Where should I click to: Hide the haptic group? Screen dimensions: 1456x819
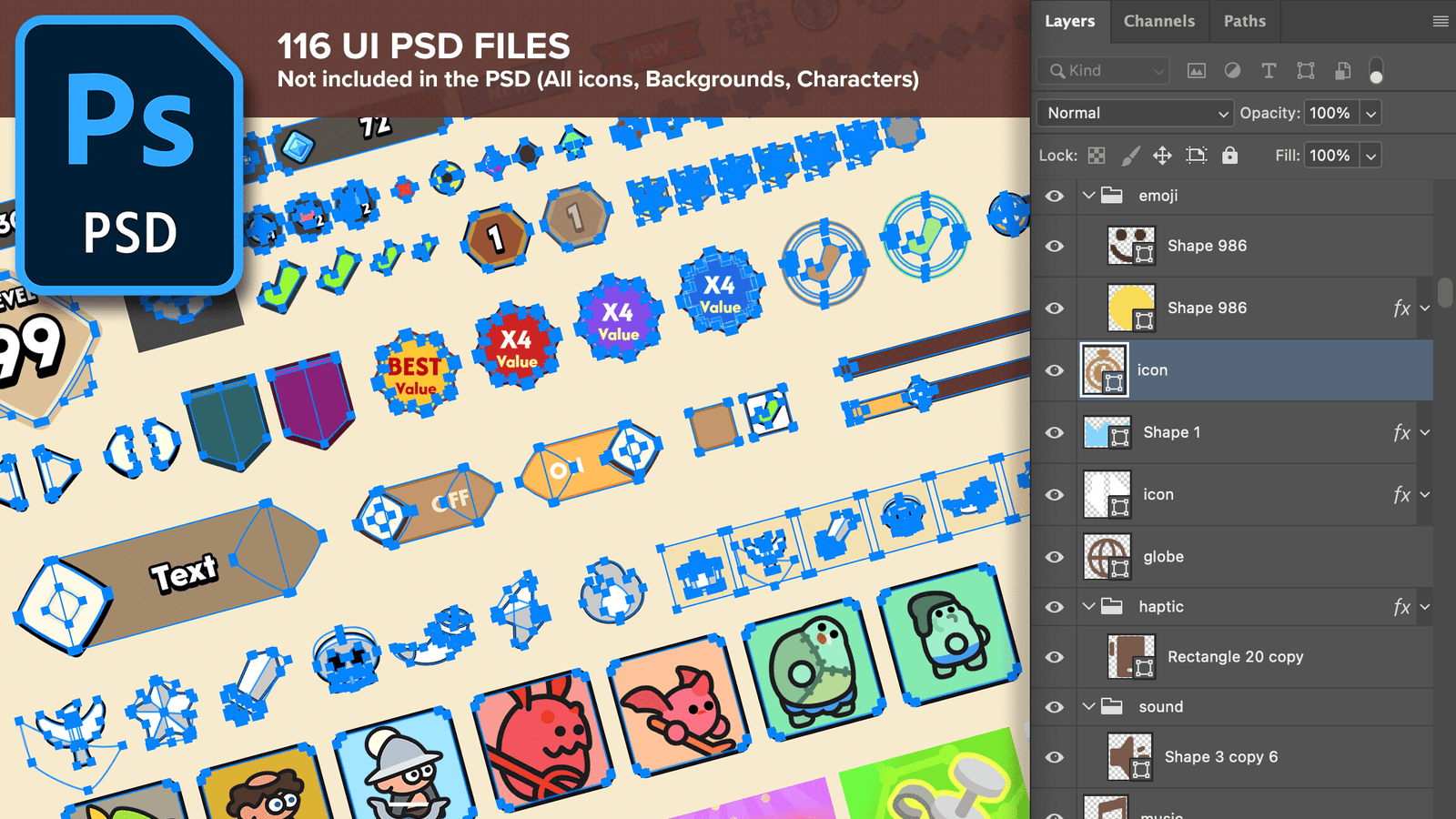[x=1055, y=607]
